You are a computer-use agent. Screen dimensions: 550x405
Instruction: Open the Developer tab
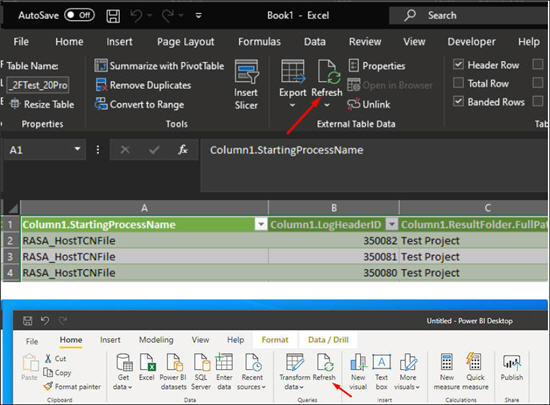[471, 42]
